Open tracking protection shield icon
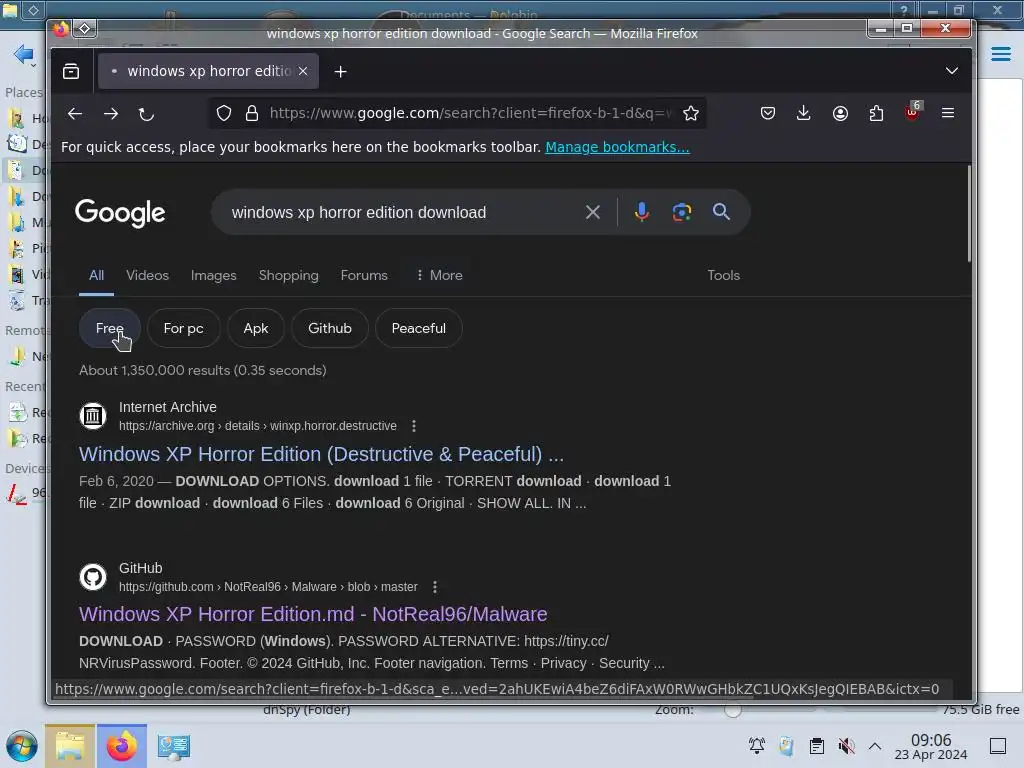 click(x=224, y=114)
